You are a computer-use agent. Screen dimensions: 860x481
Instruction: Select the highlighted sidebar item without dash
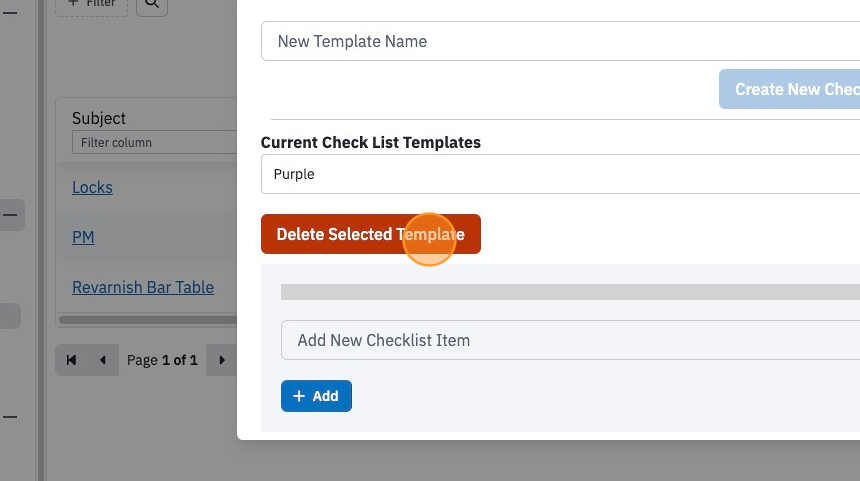pyautogui.click(x=10, y=316)
